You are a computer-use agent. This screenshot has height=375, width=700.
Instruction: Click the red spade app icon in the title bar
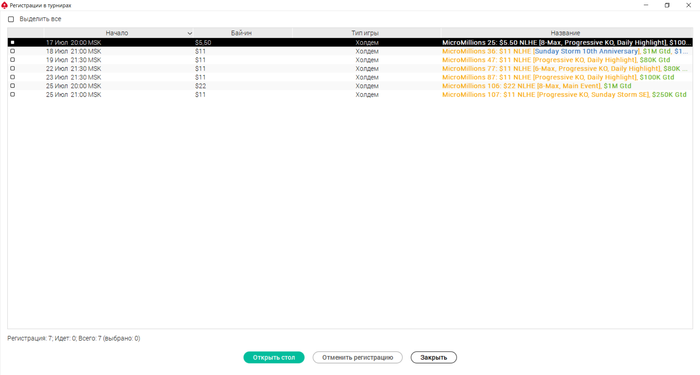[4, 5]
